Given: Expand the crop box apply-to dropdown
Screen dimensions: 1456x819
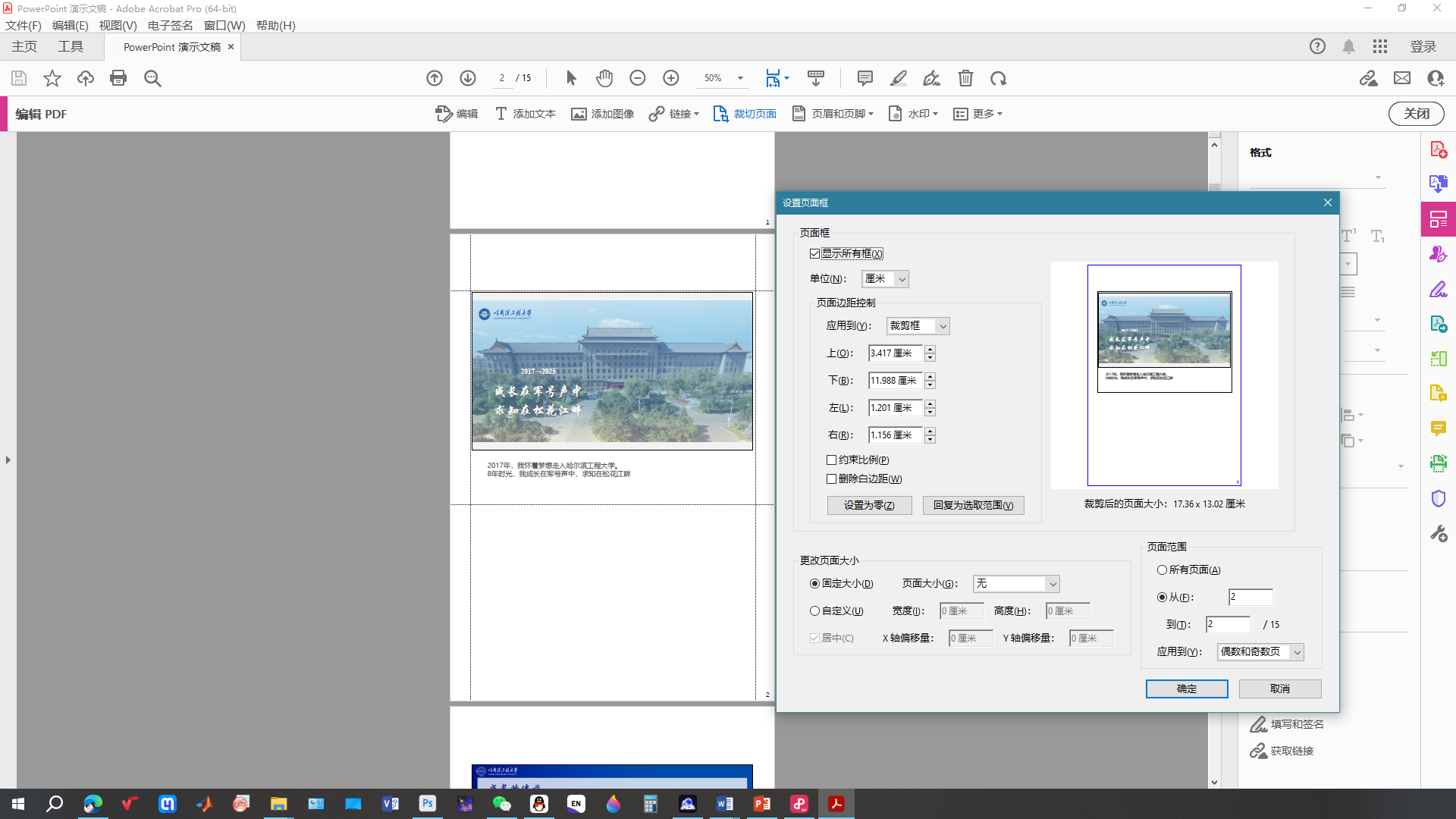Looking at the screenshot, I should (918, 326).
